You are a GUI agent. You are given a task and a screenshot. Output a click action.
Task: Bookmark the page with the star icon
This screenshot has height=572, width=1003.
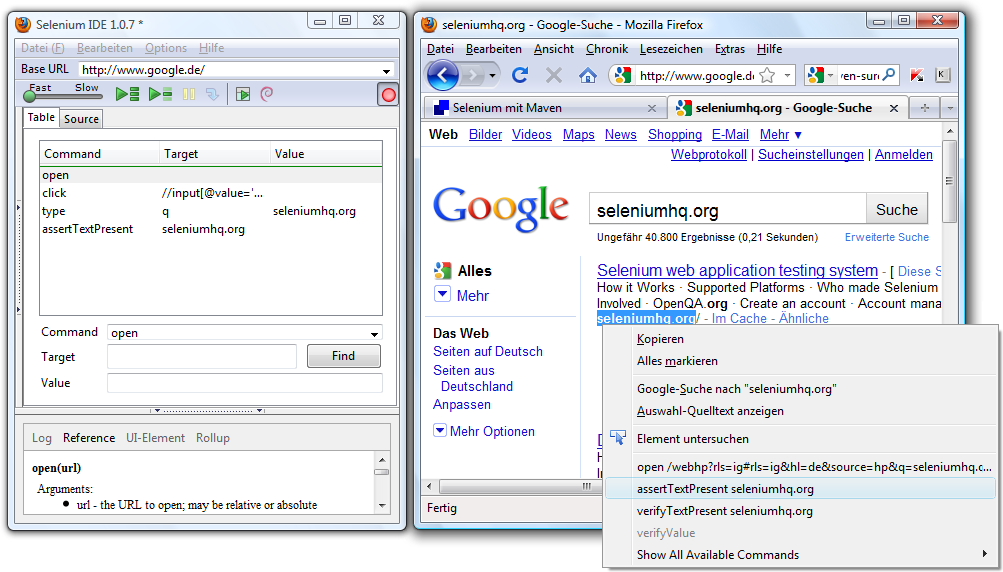pos(767,75)
